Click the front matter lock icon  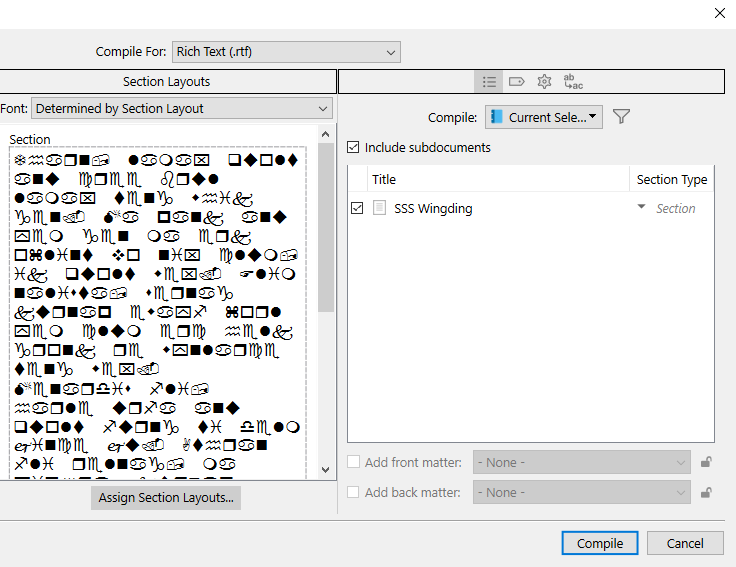706,462
